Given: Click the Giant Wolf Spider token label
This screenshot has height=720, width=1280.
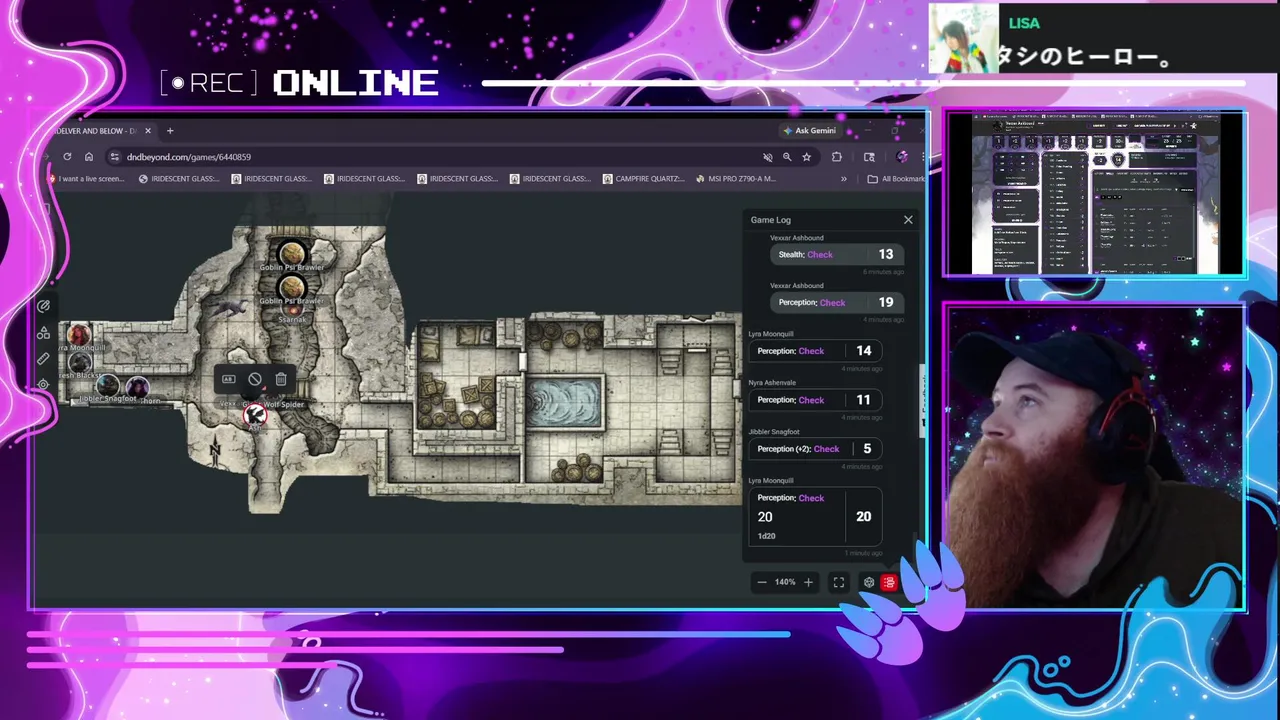Looking at the screenshot, I should pyautogui.click(x=274, y=404).
